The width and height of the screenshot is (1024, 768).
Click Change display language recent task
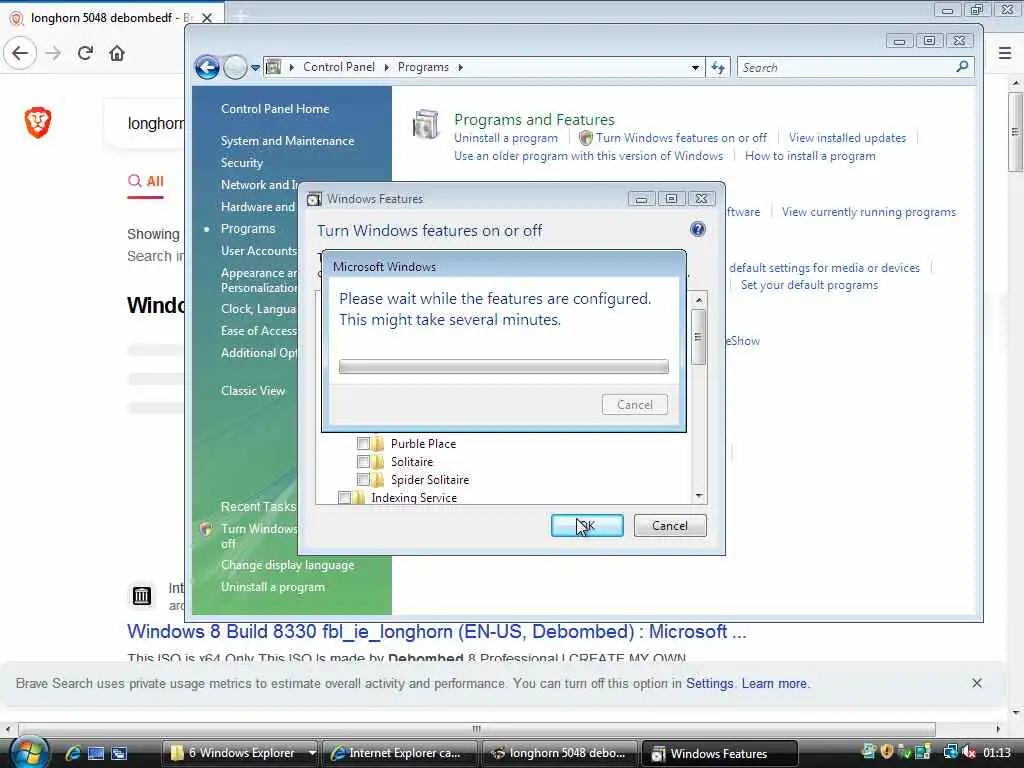click(x=287, y=565)
